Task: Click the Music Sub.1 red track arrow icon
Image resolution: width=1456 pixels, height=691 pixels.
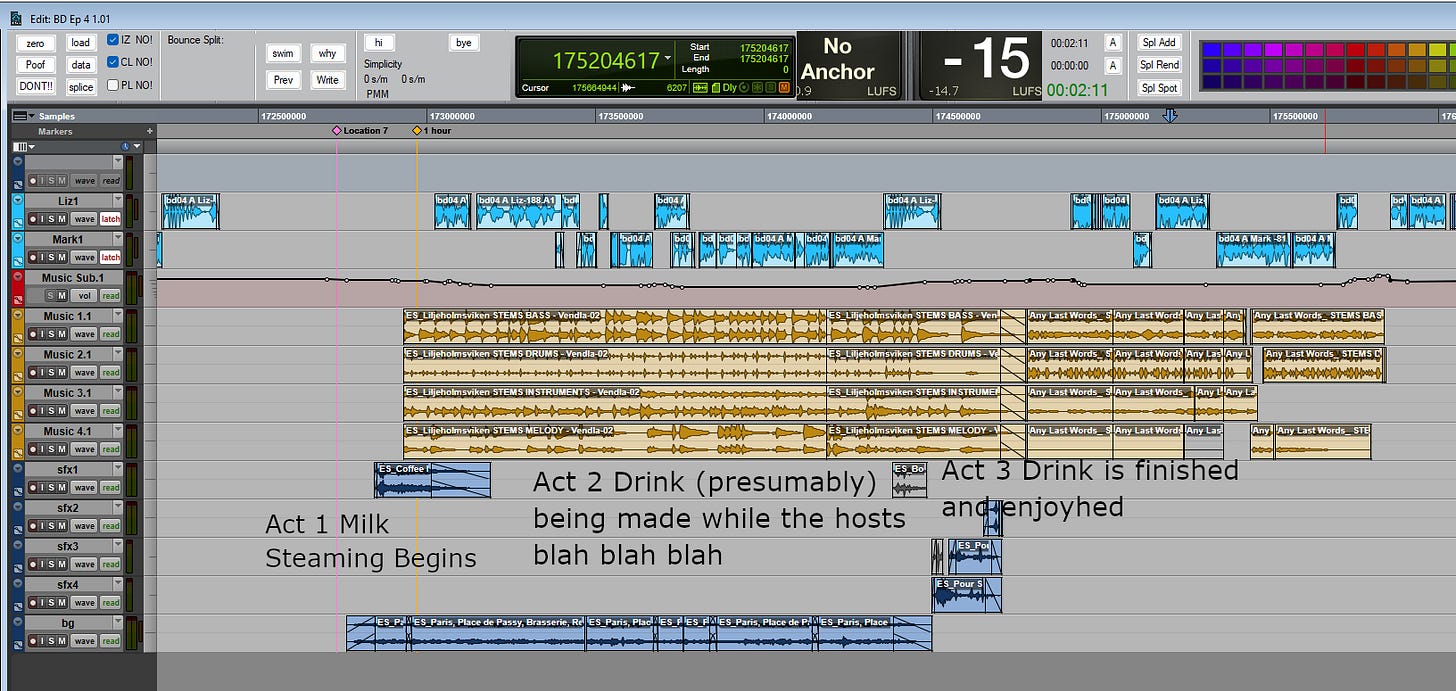Action: [17, 277]
